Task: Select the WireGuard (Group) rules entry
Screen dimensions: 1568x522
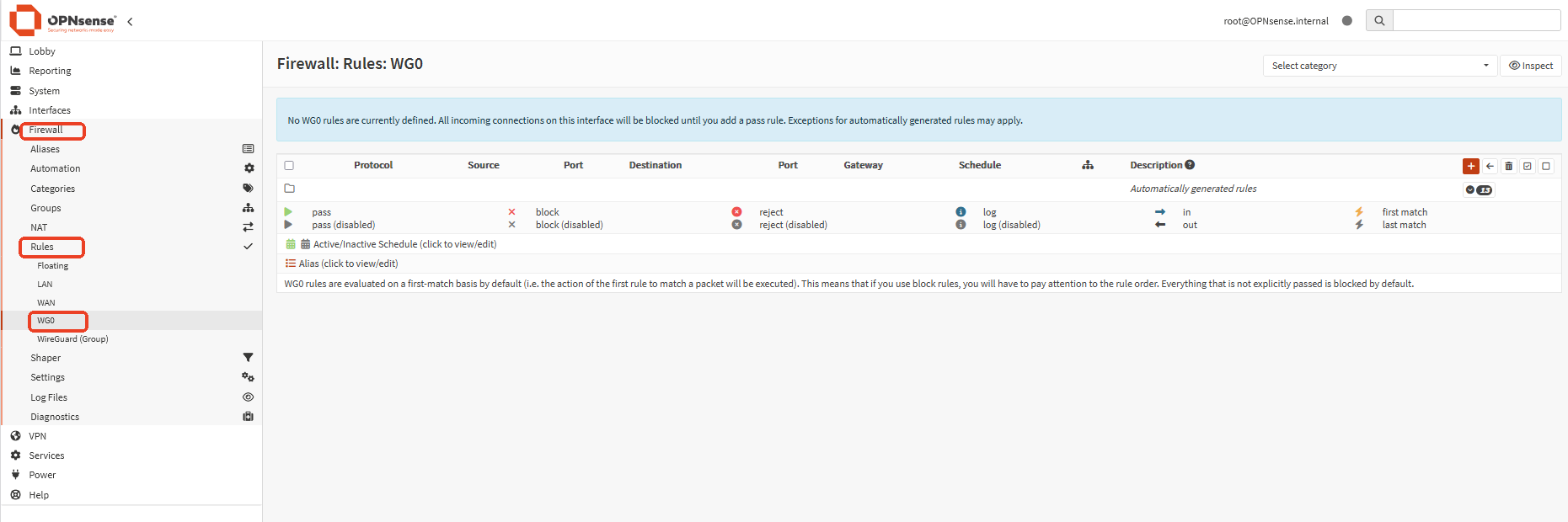Action: [72, 339]
